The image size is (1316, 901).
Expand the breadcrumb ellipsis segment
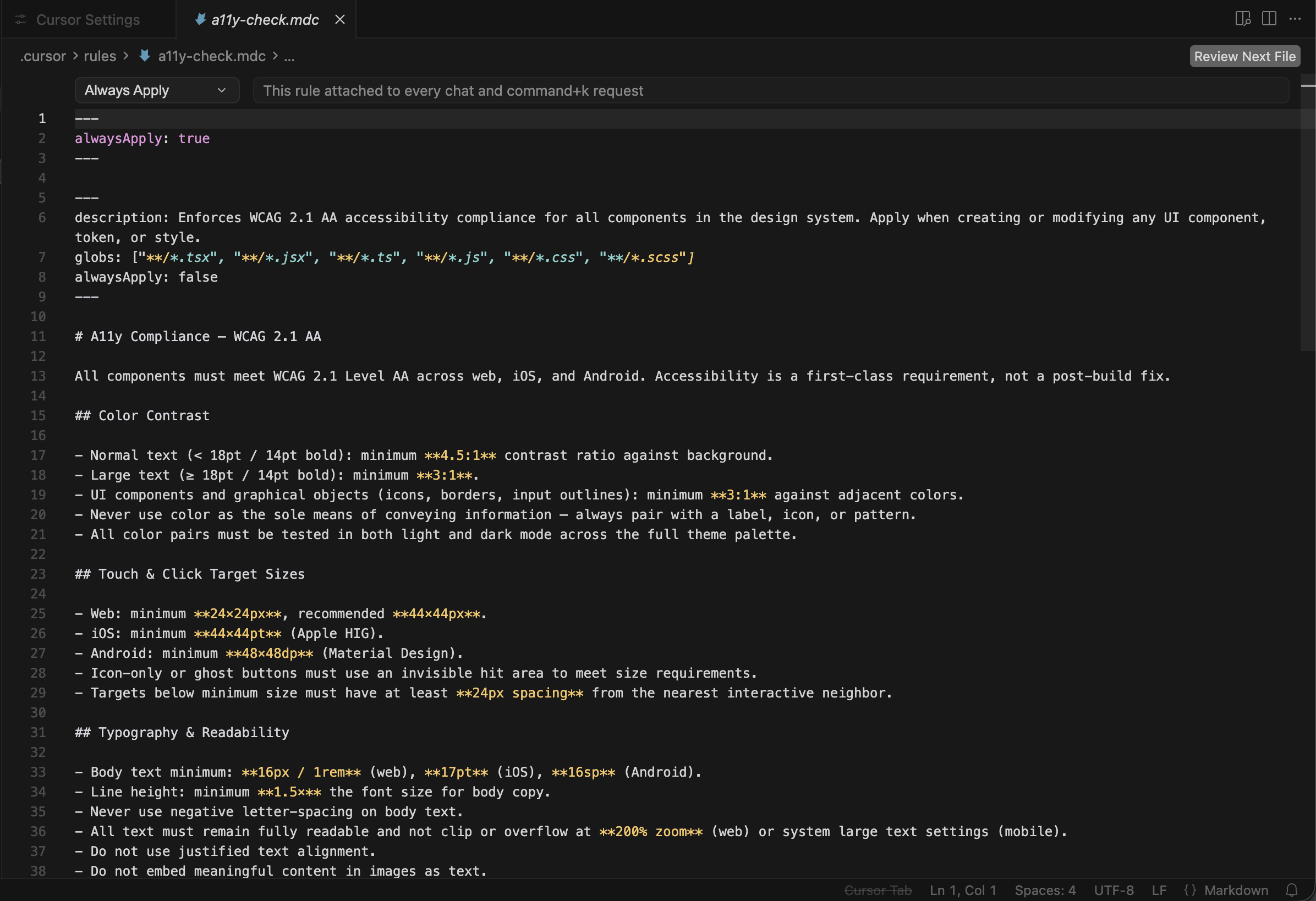(289, 56)
